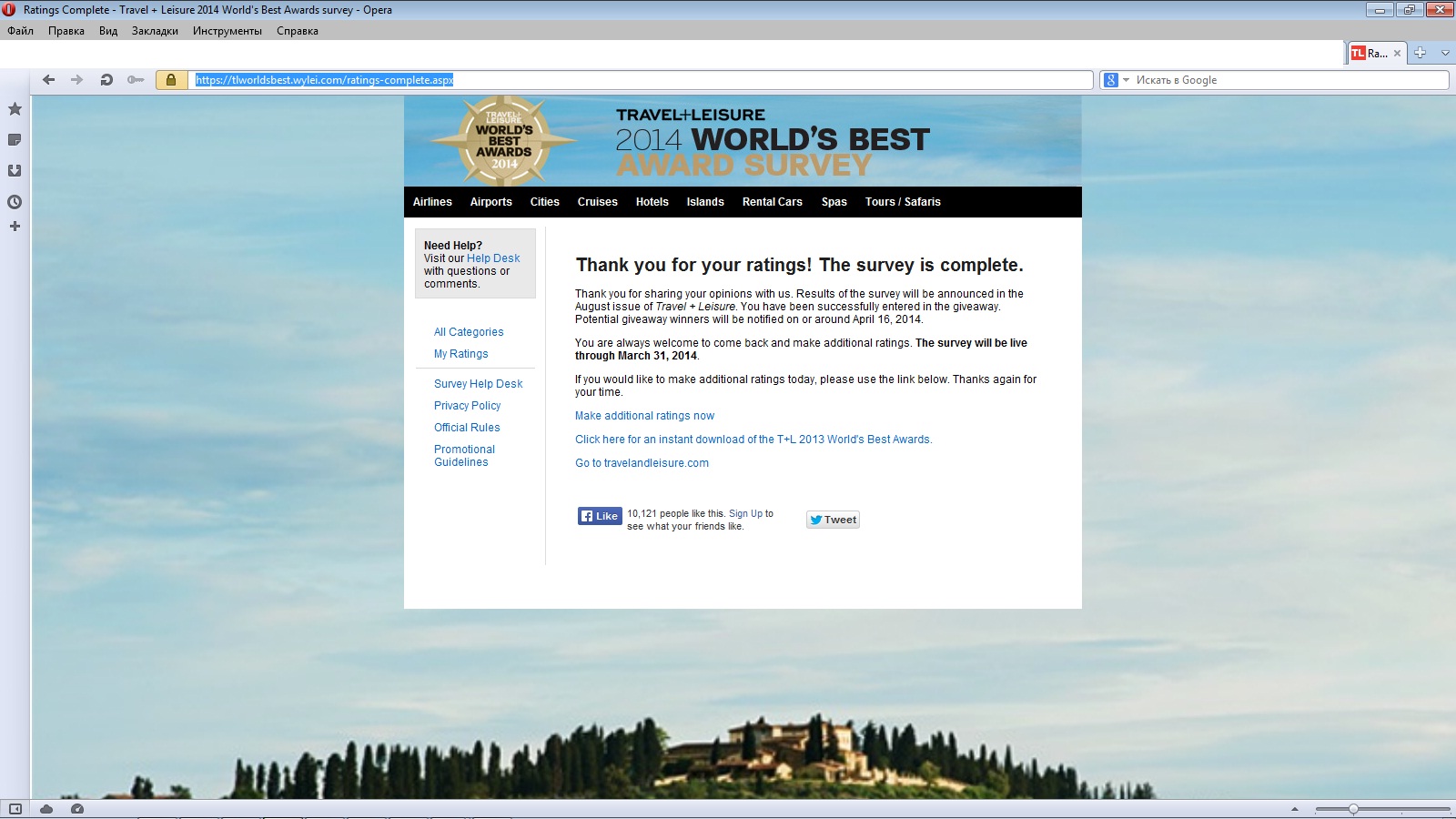Open the Notes panel in sidebar
The width and height of the screenshot is (1456, 819).
pos(15,140)
